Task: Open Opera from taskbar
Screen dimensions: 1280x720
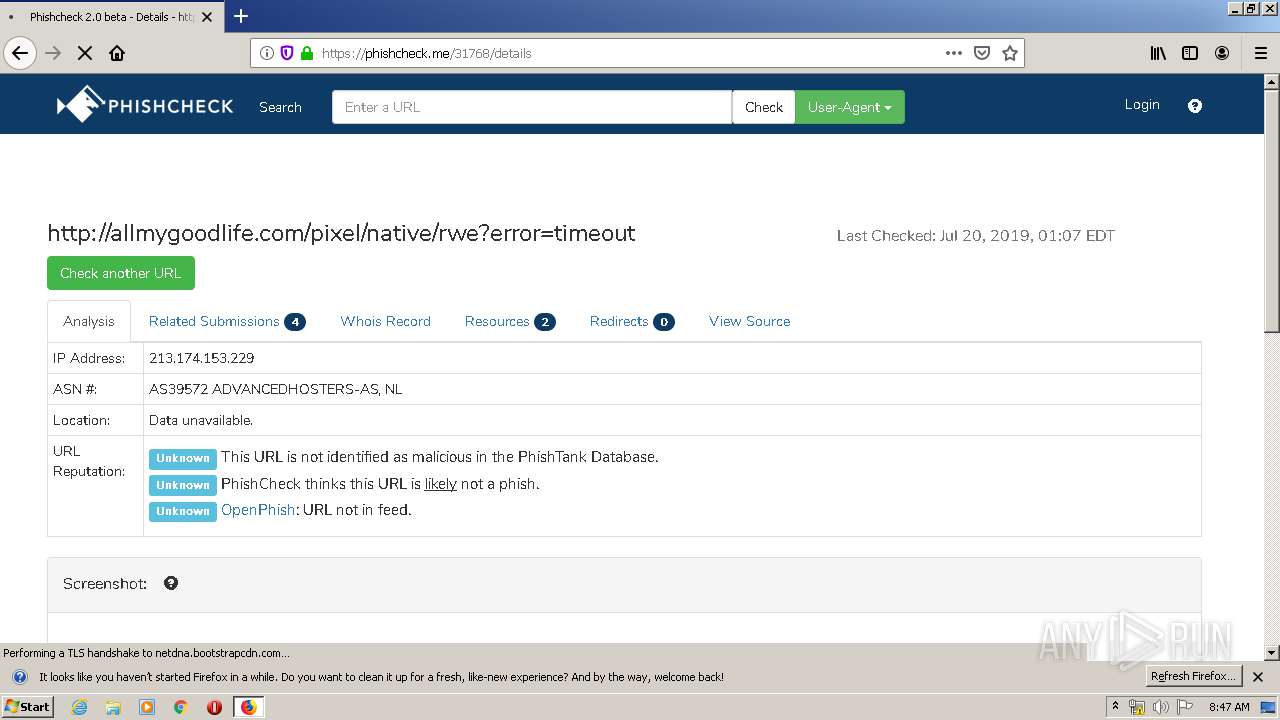Action: click(x=214, y=707)
